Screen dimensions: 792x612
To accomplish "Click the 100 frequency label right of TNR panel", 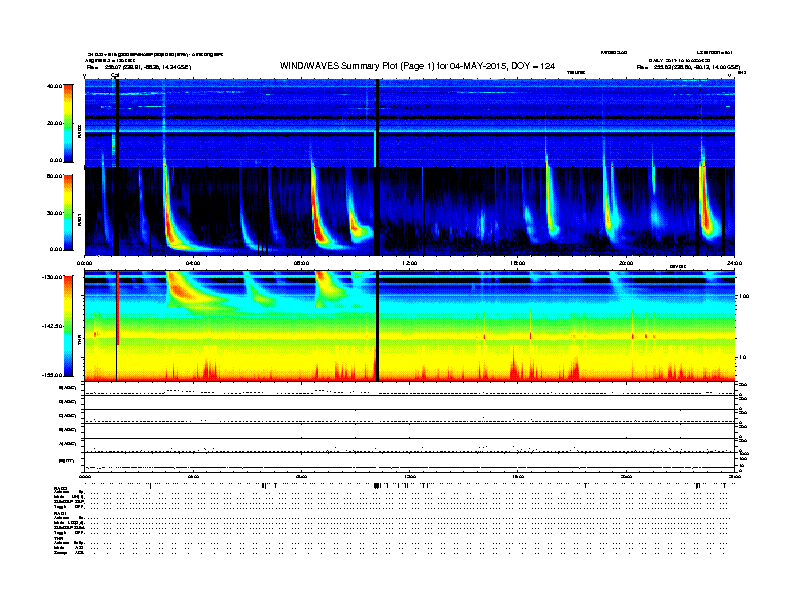I will (x=744, y=296).
